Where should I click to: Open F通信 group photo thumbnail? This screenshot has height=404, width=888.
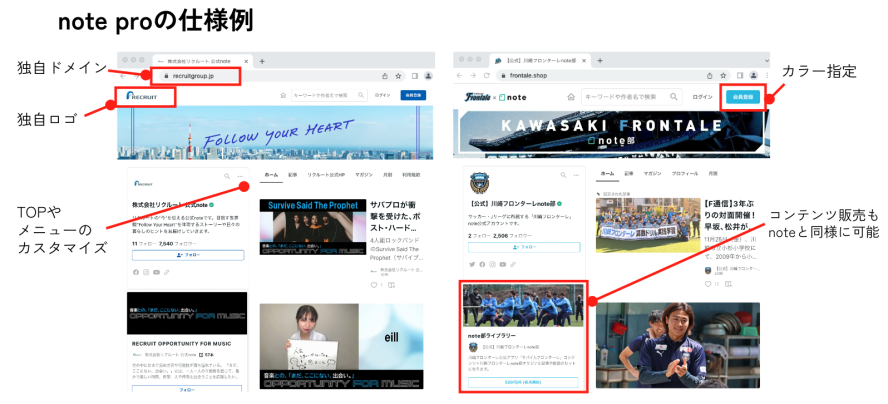tap(648, 225)
